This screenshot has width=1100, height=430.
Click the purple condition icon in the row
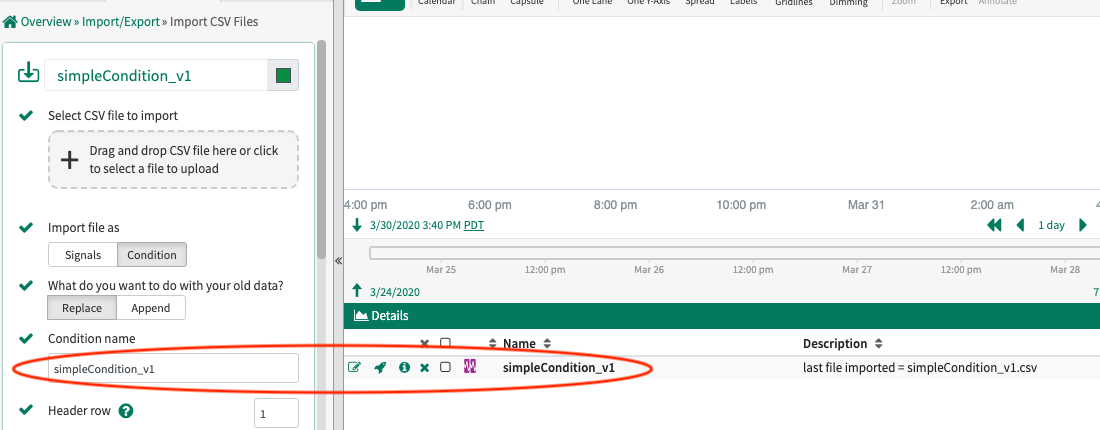tap(470, 367)
